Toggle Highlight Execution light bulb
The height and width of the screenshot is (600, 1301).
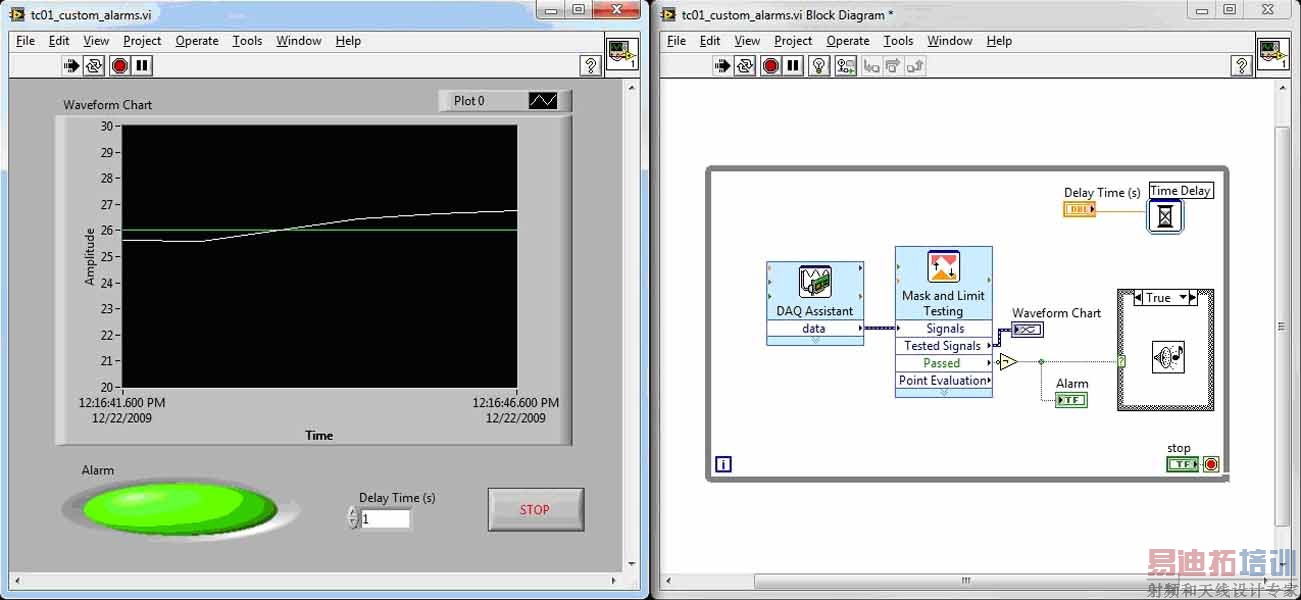pyautogui.click(x=820, y=66)
